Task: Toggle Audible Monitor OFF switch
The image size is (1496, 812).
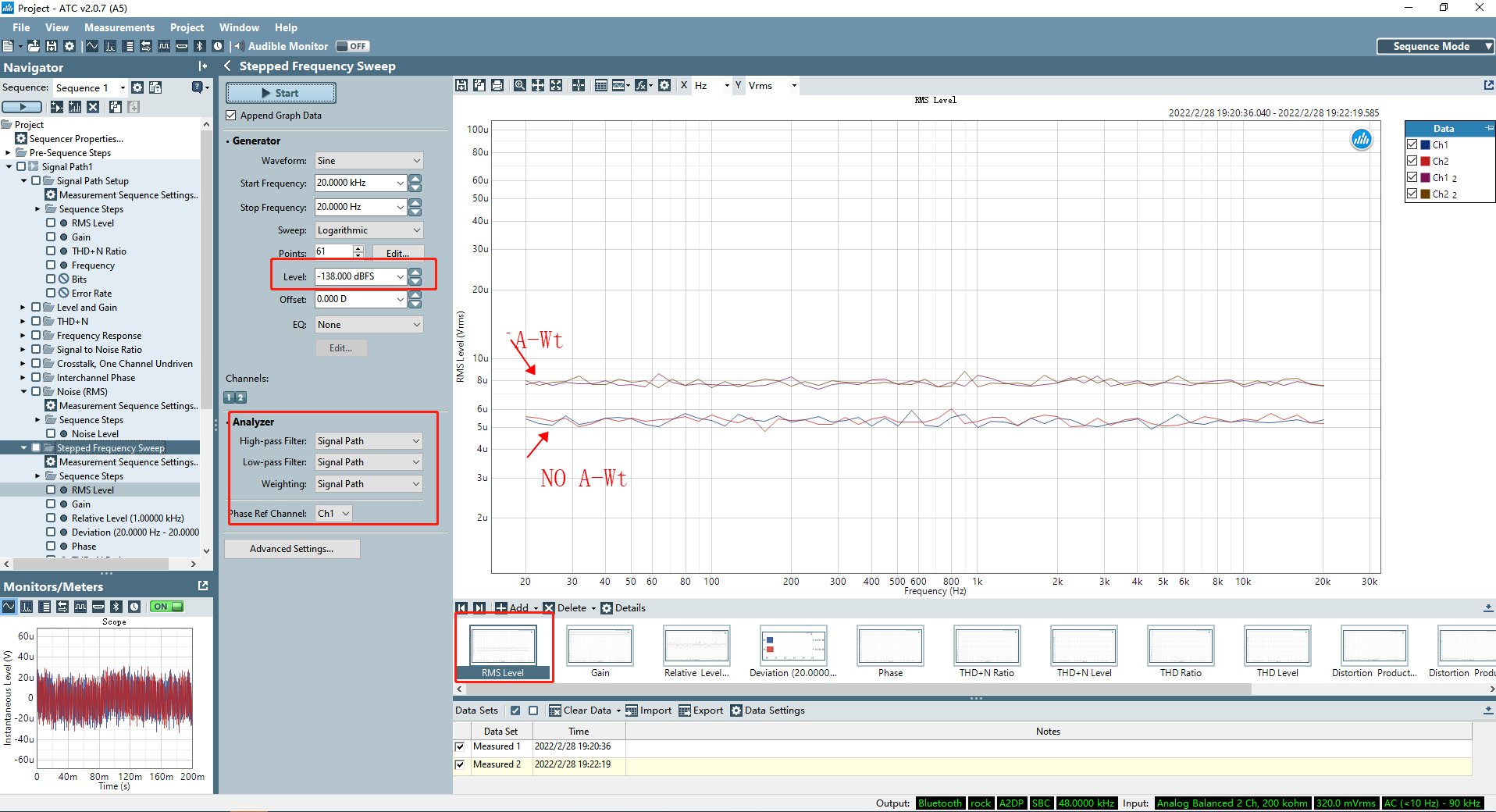Action: click(x=353, y=46)
